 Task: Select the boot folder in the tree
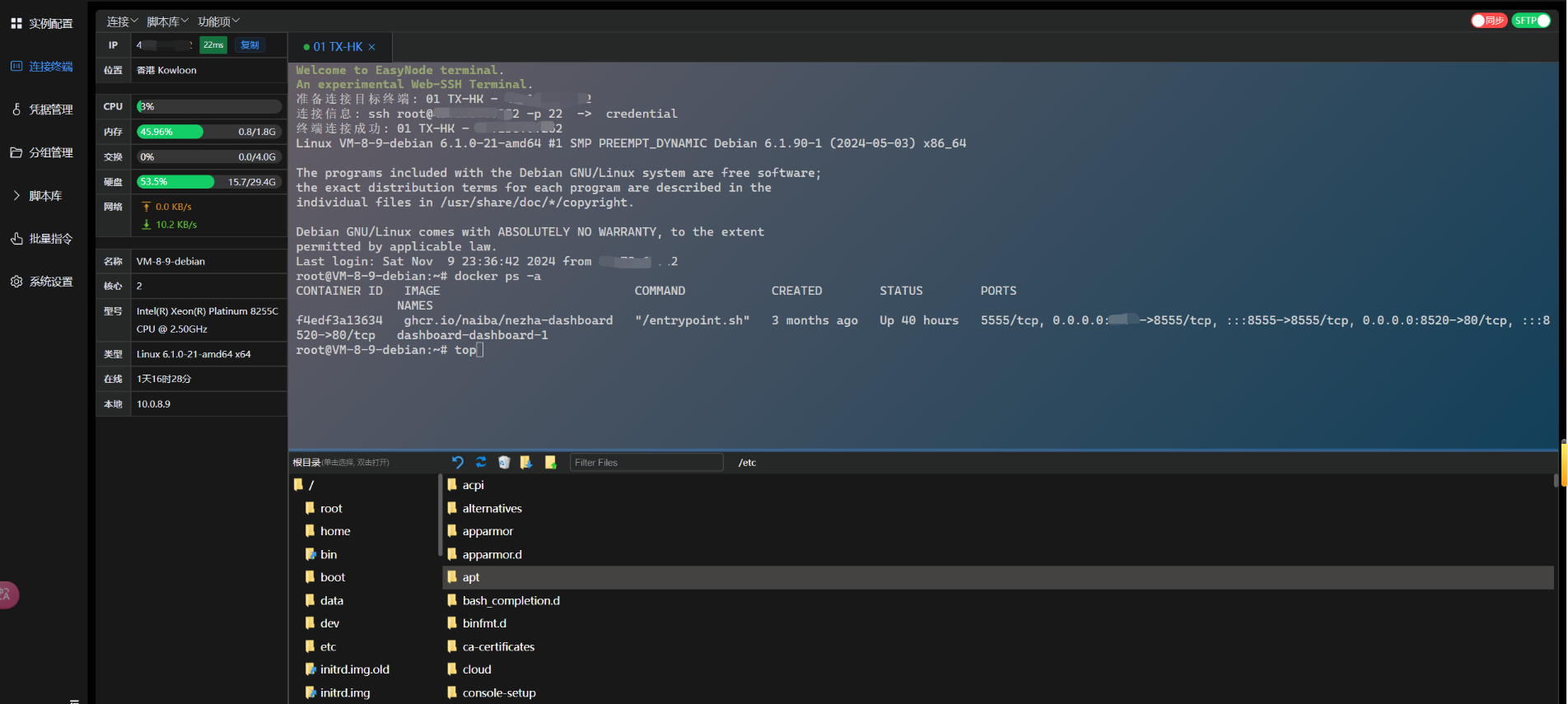325,577
